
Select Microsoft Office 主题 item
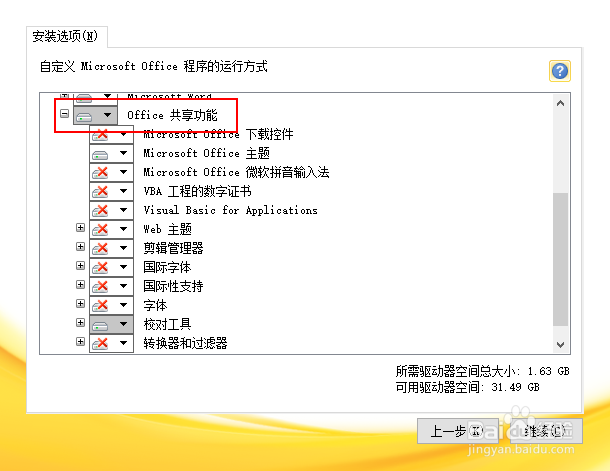point(206,153)
